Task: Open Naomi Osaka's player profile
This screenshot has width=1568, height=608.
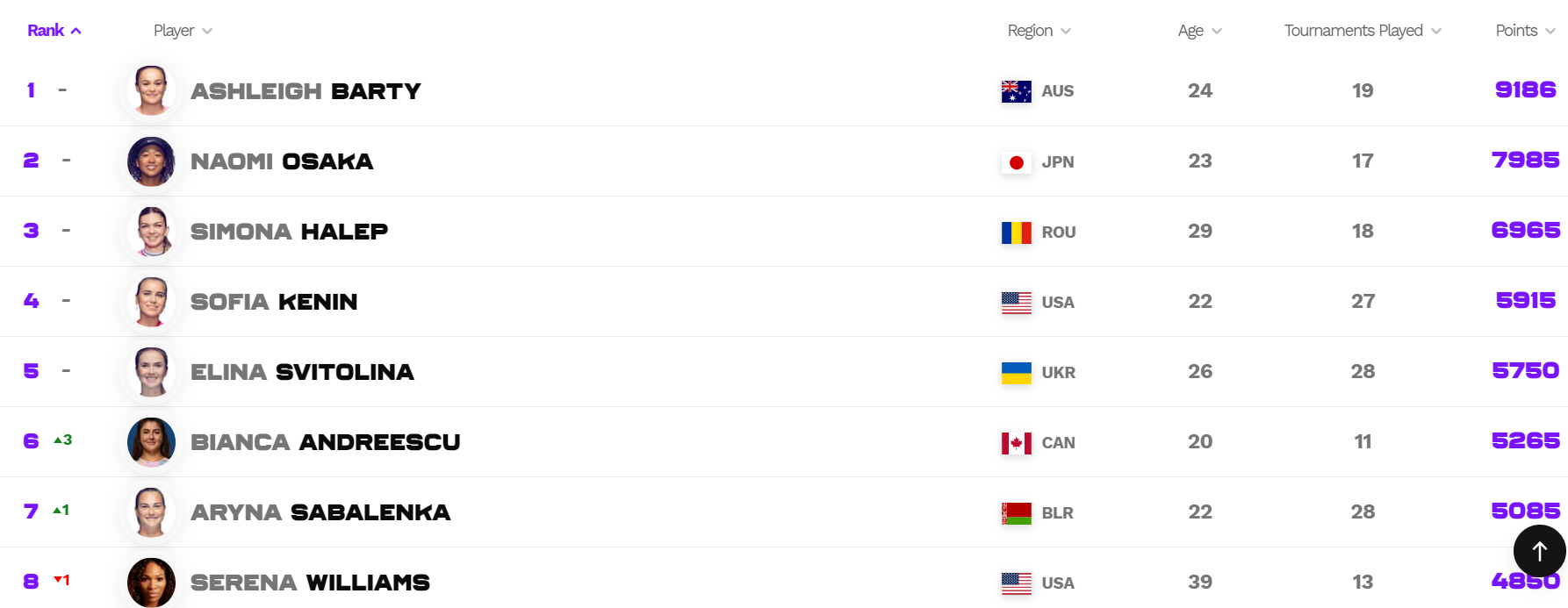Action: (x=282, y=161)
